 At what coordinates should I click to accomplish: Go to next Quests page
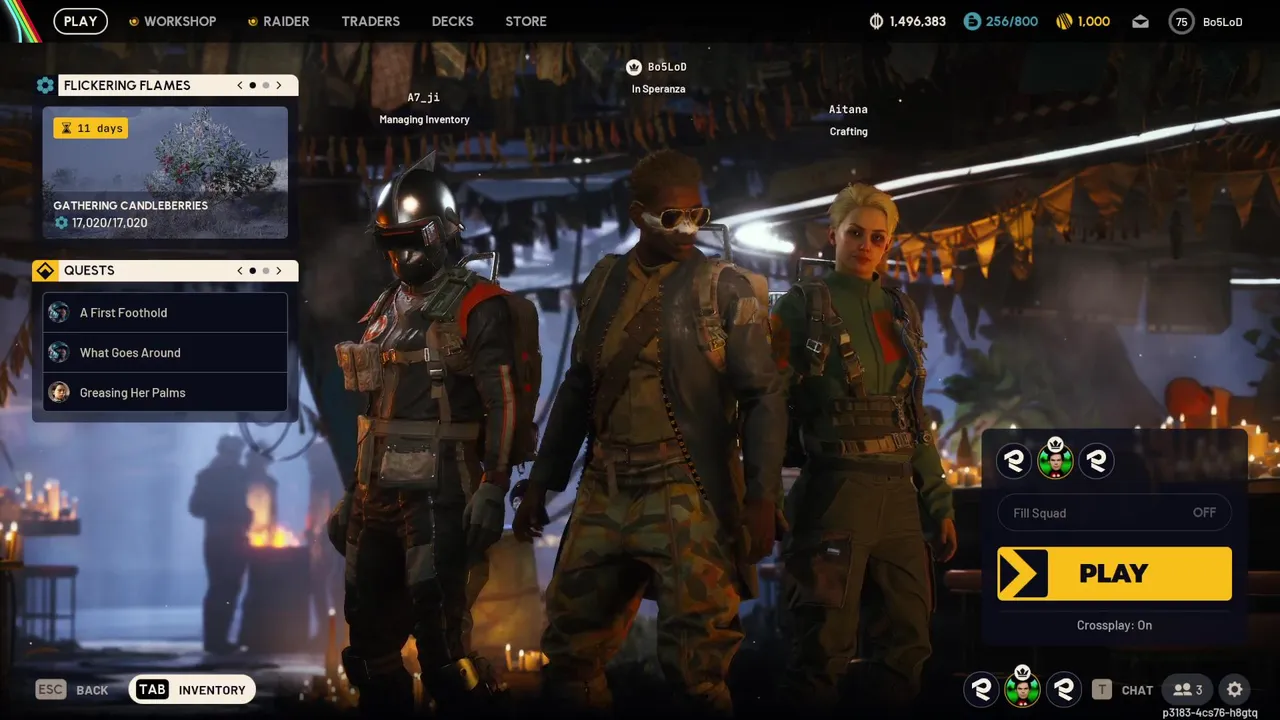pyautogui.click(x=279, y=270)
